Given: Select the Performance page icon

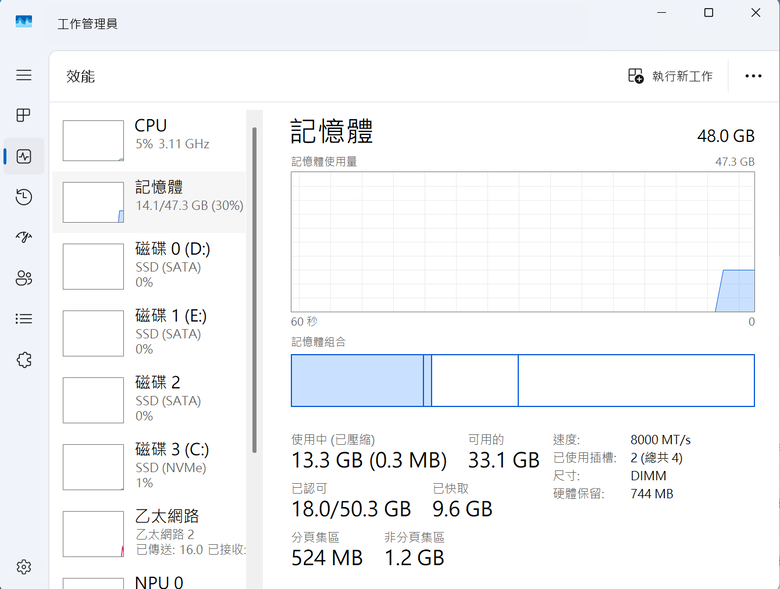Looking at the screenshot, I should (23, 157).
